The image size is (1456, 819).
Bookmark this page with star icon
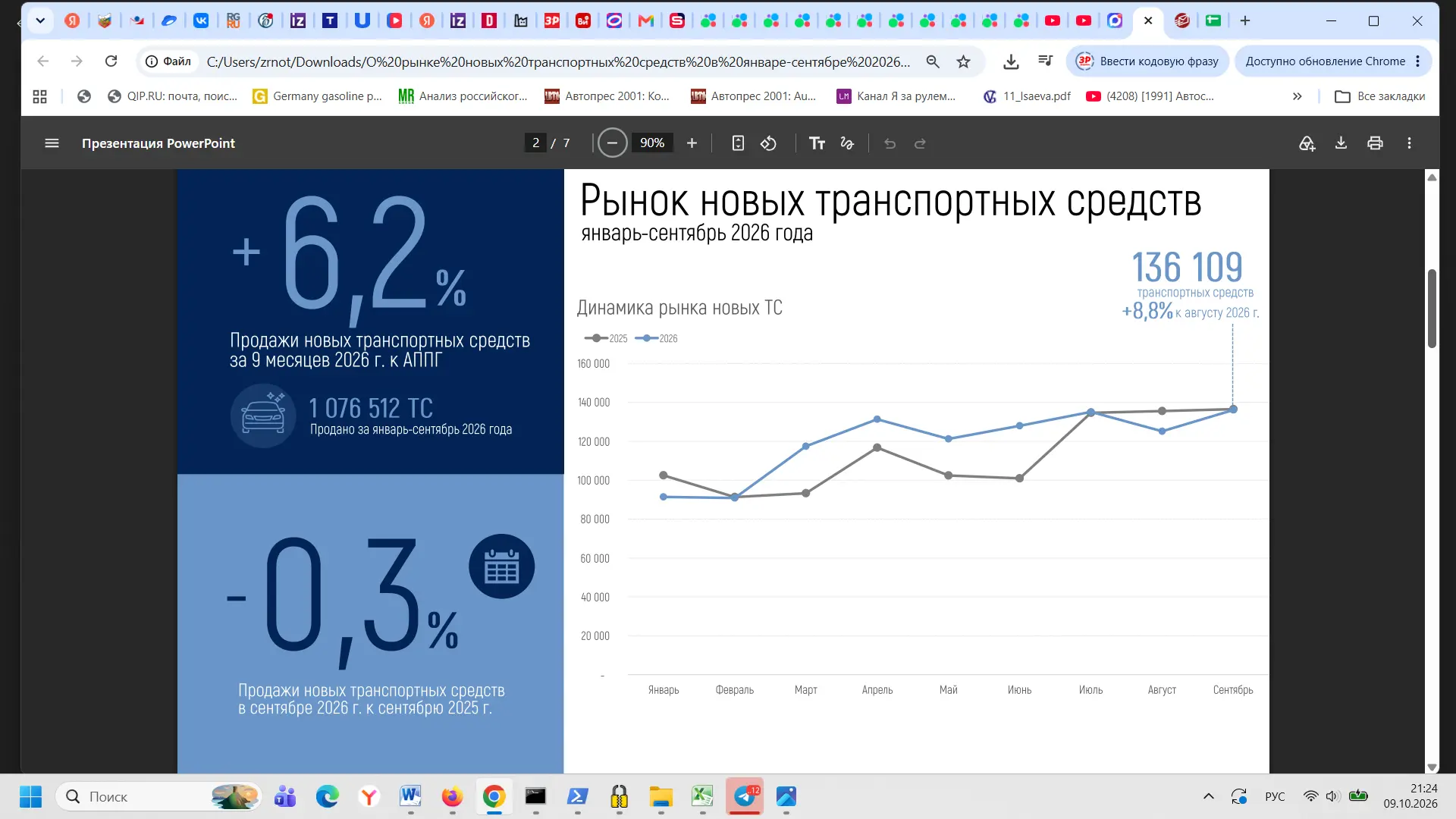point(963,61)
